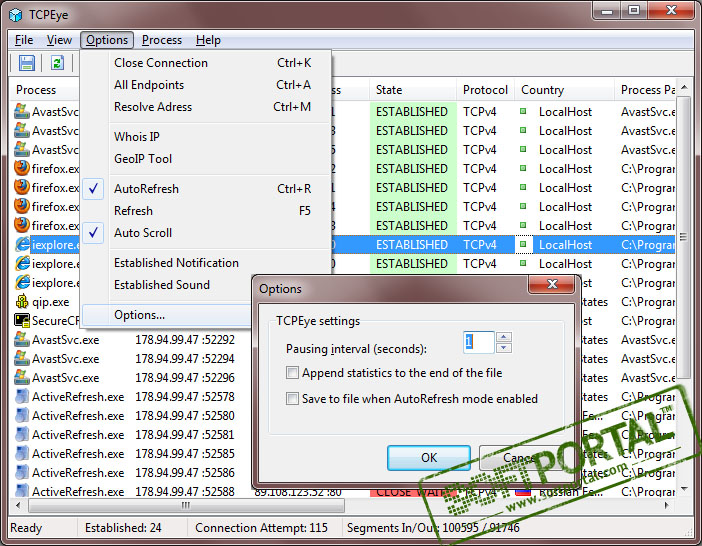Close the Options dialog with the X button
This screenshot has height=546, width=702.
click(552, 284)
